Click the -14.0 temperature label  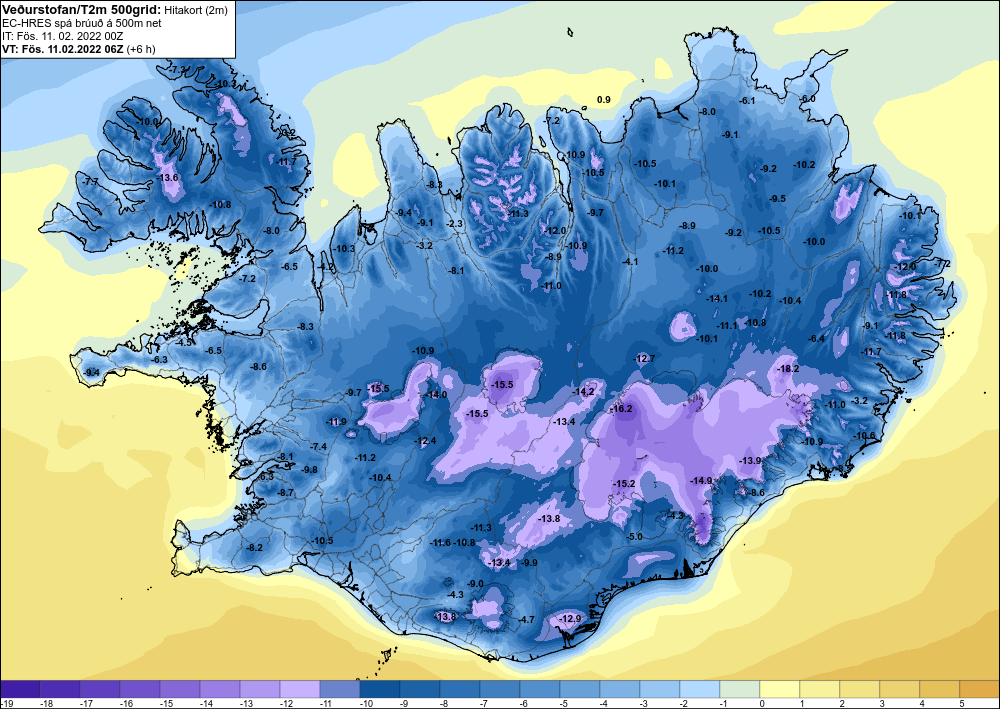(x=436, y=395)
